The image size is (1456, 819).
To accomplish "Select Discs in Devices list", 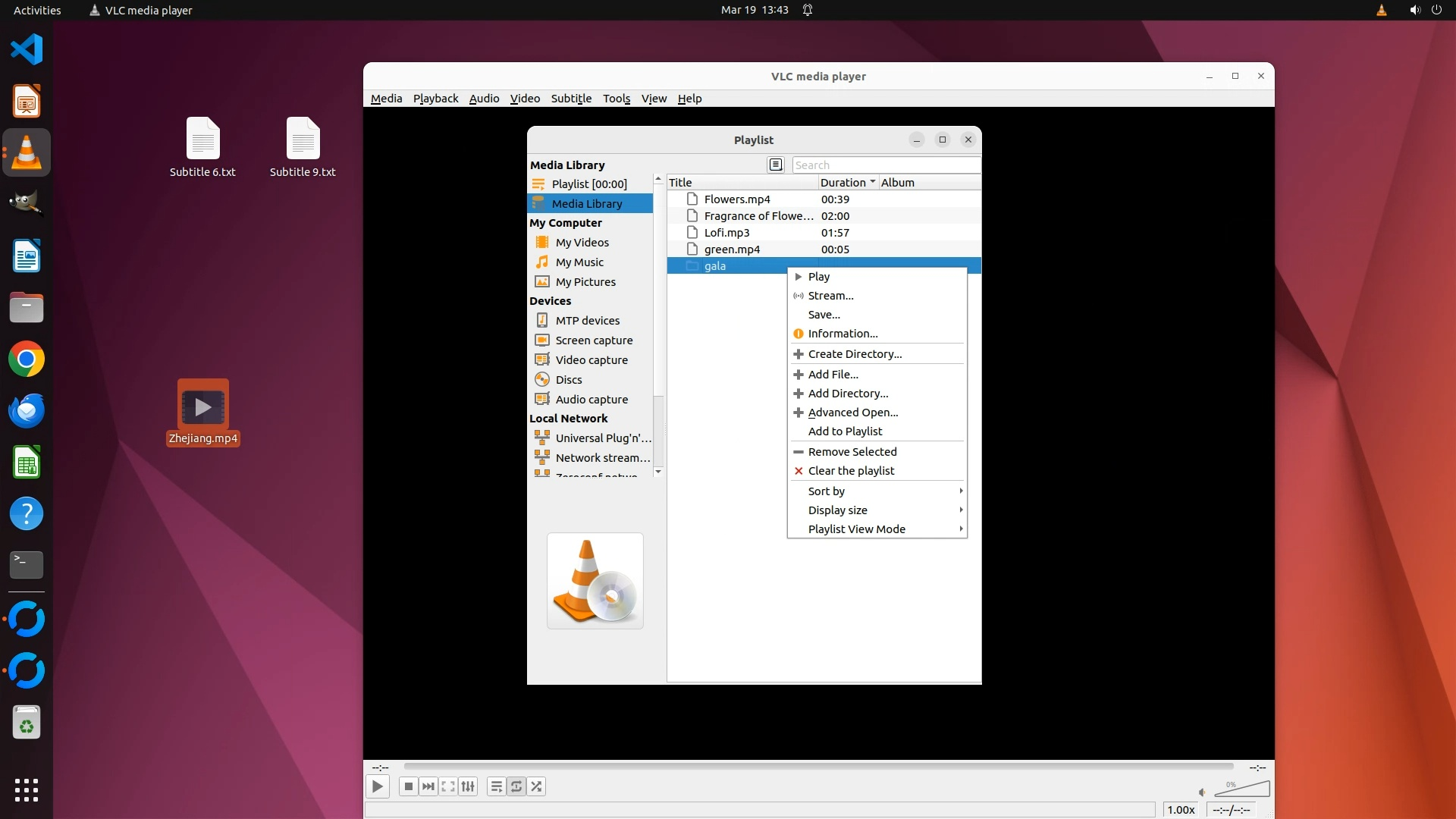I will [x=568, y=380].
